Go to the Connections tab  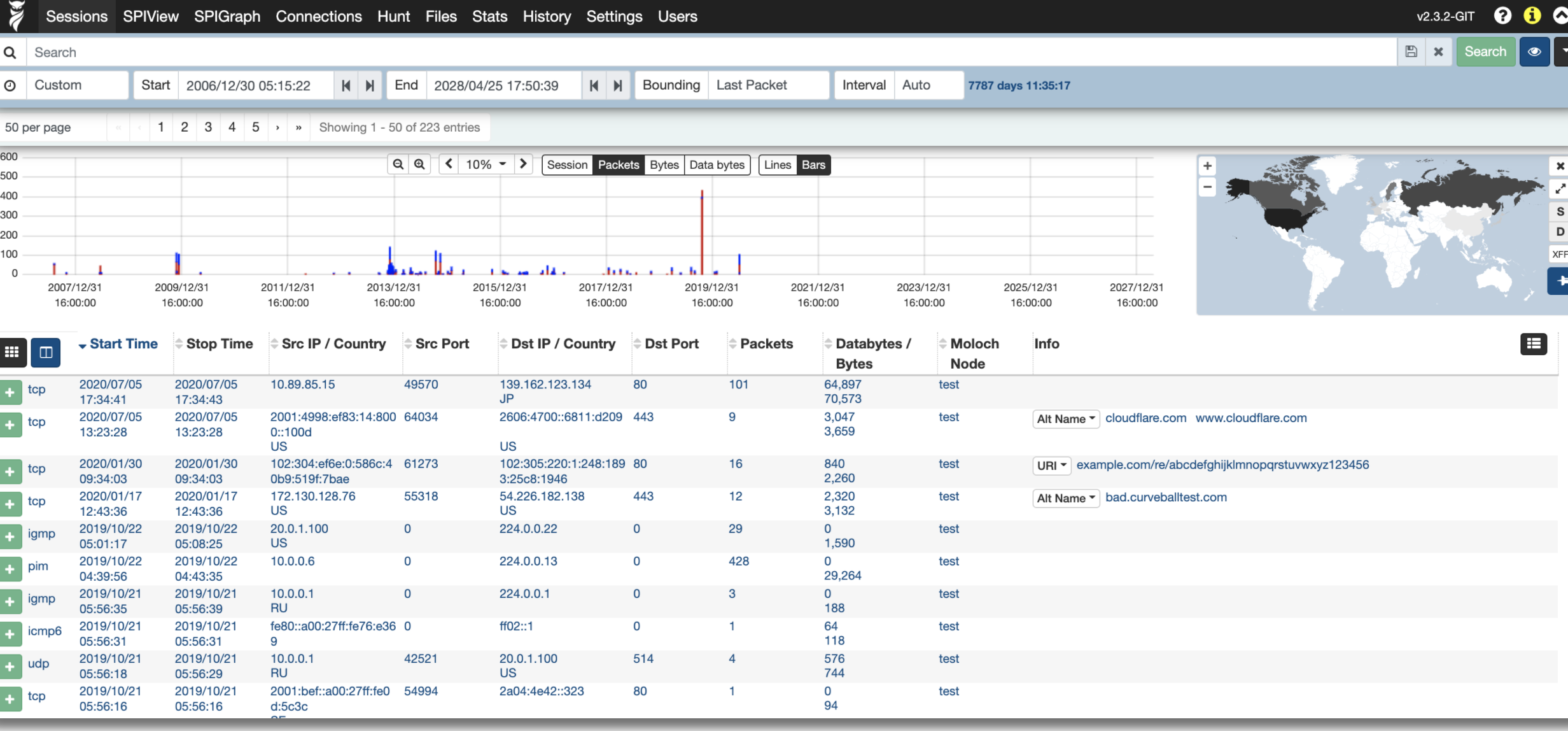[318, 17]
